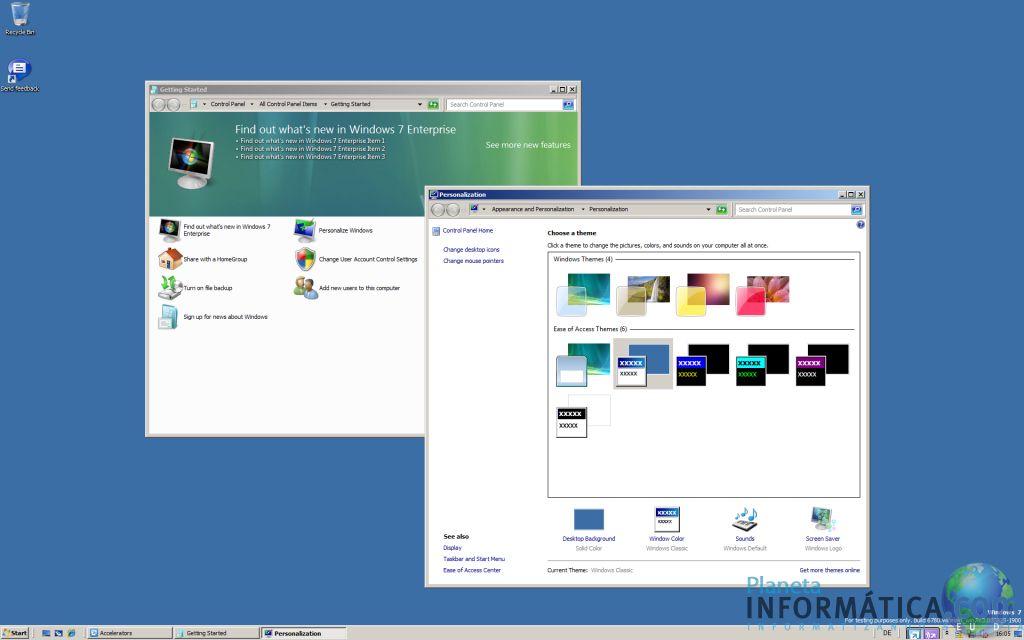1024x640 pixels.
Task: Click the Internet Explorer quick launch icon
Action: pos(71,633)
